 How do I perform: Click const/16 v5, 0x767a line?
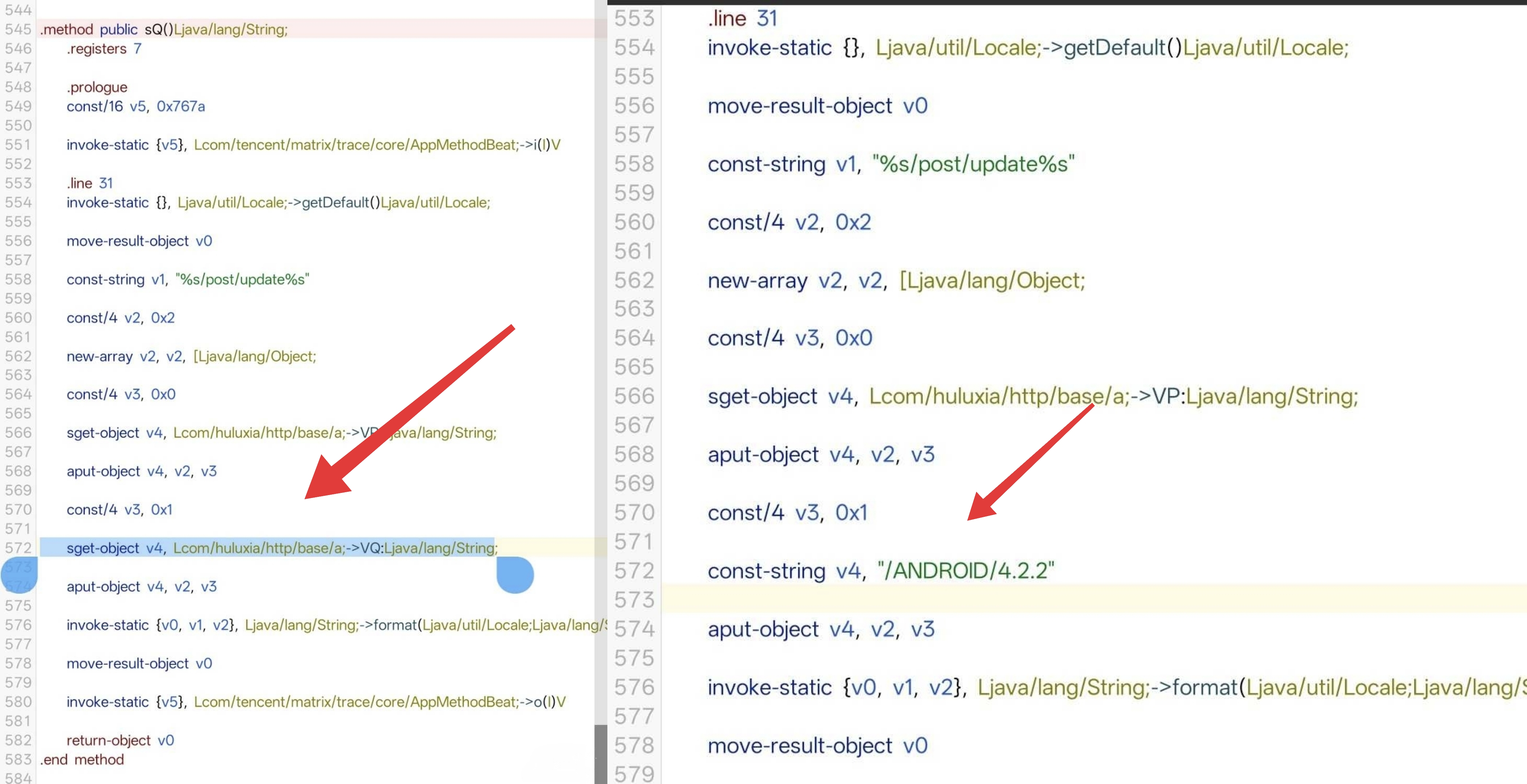tap(135, 106)
